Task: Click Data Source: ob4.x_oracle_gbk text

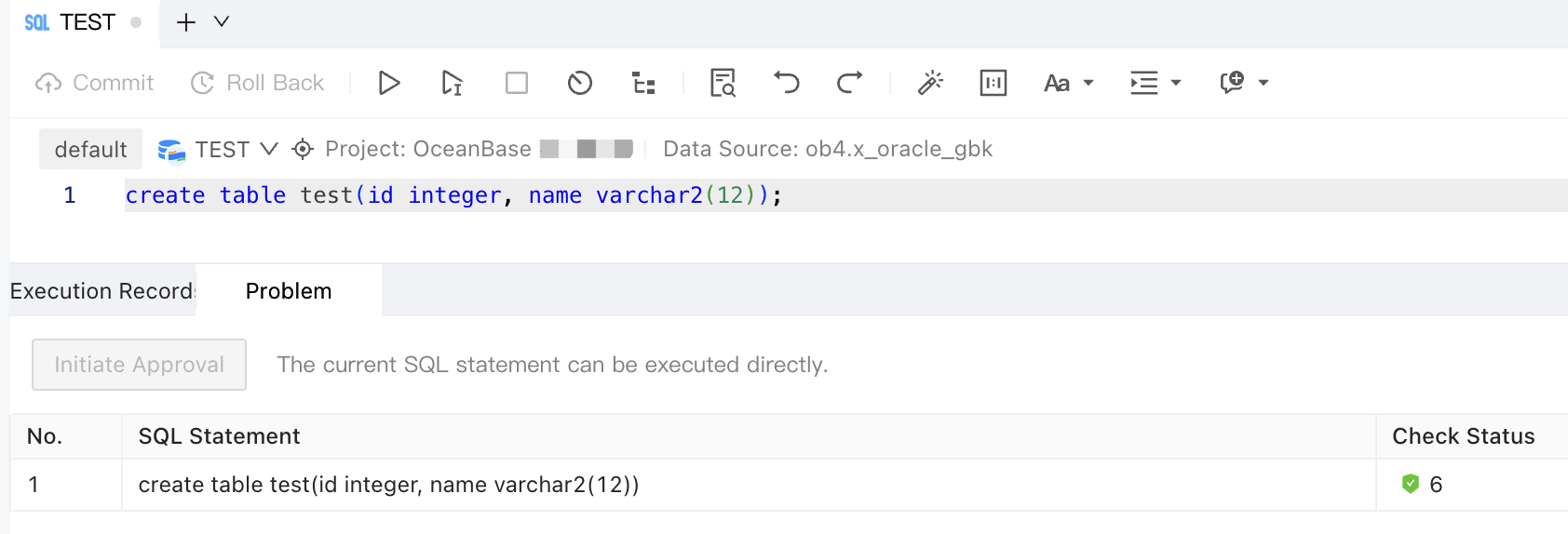Action: pos(828,149)
